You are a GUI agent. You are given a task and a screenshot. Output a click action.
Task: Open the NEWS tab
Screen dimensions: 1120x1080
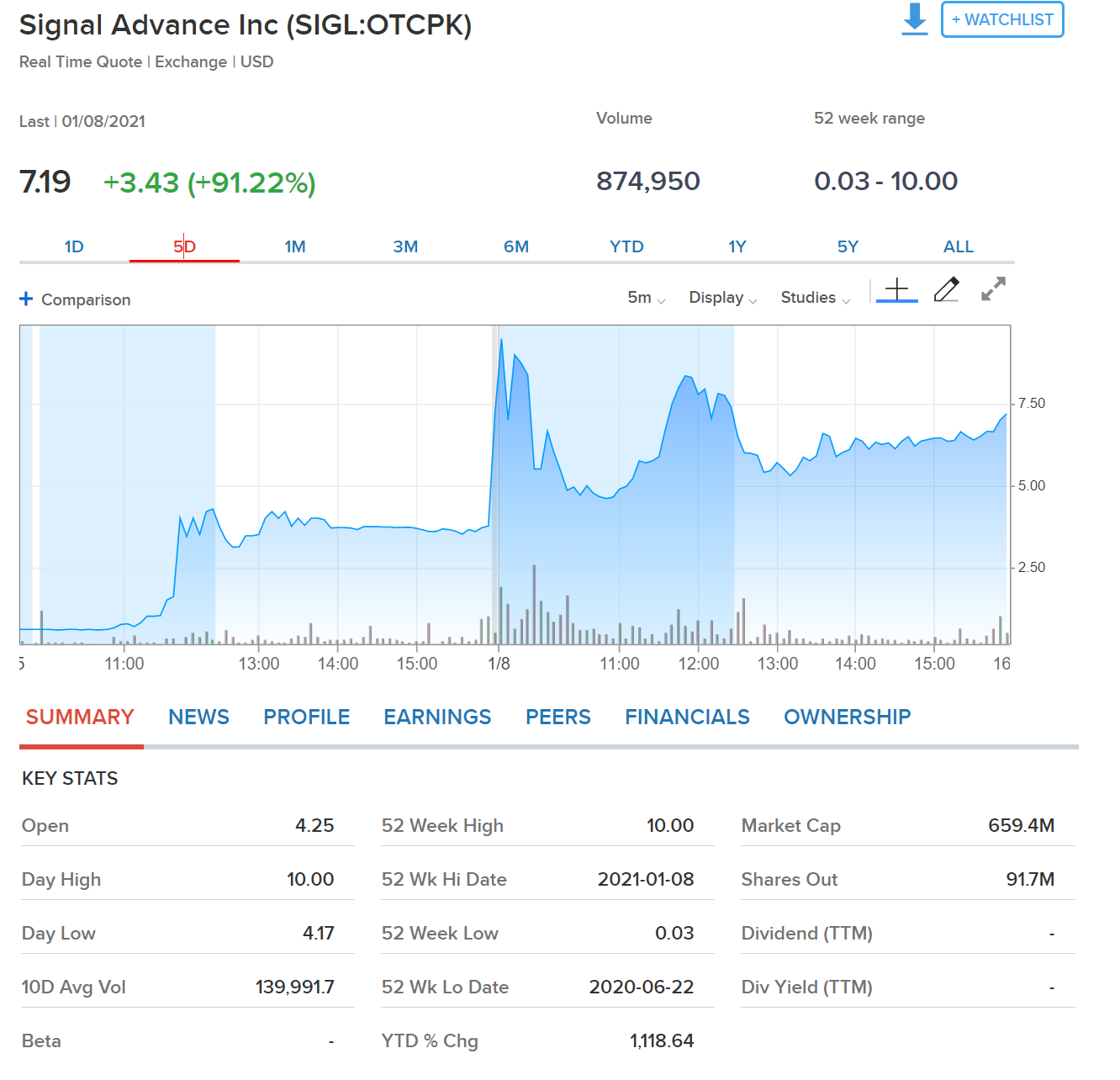[198, 717]
